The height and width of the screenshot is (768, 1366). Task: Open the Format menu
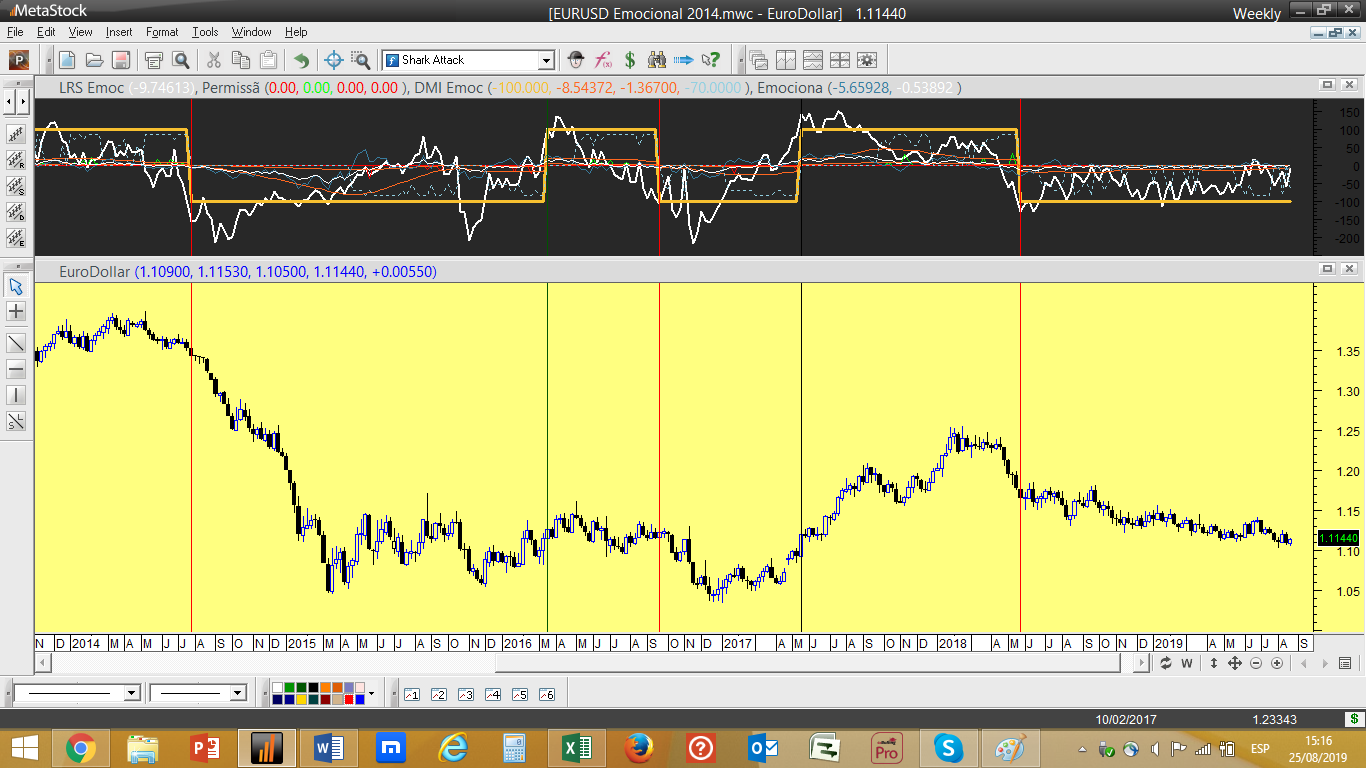(162, 32)
